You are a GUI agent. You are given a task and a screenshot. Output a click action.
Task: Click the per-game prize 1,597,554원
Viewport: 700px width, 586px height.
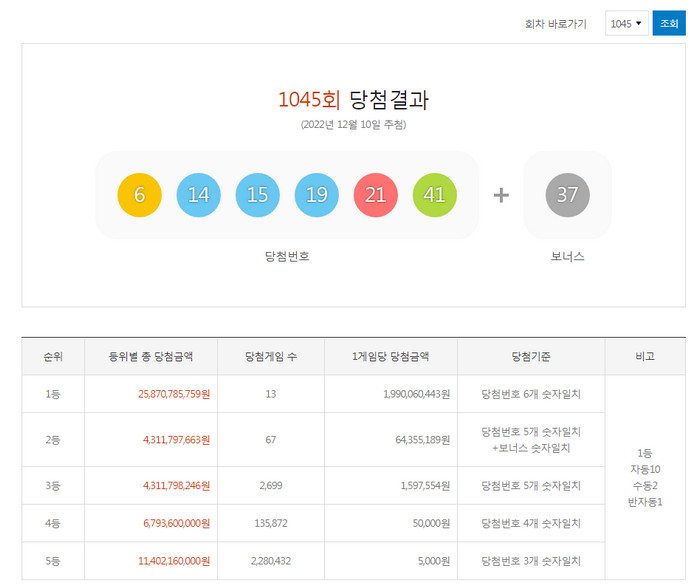(425, 486)
